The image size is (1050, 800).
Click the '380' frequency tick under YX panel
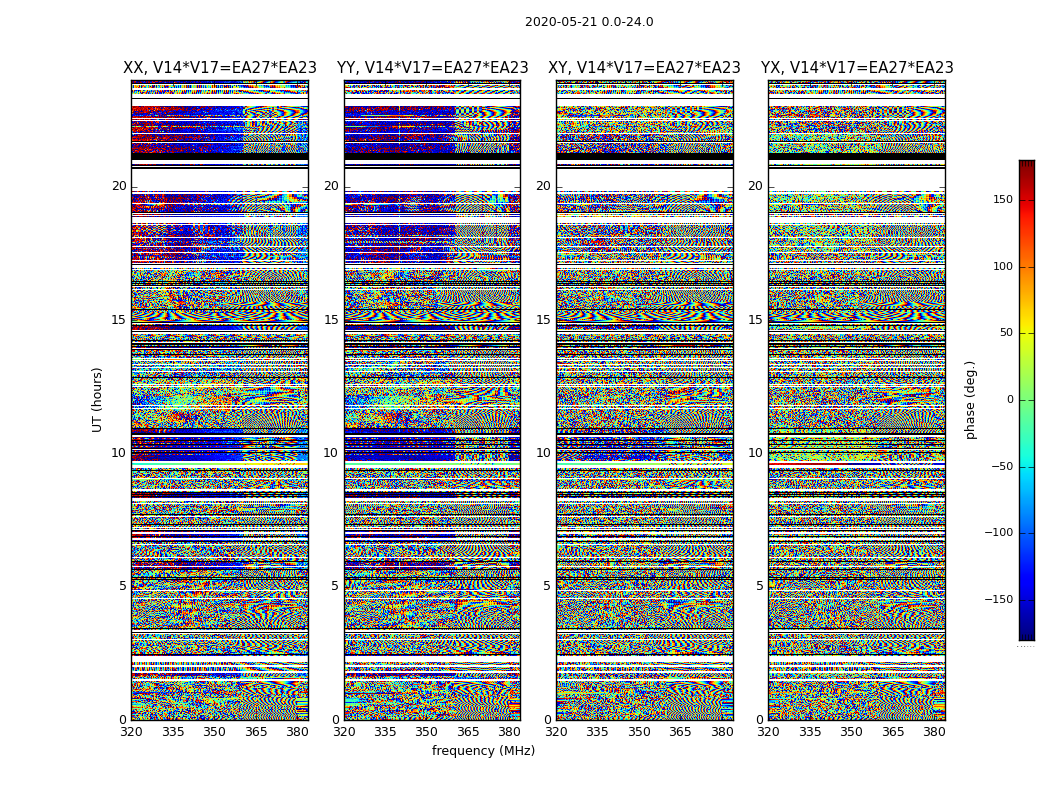[934, 732]
